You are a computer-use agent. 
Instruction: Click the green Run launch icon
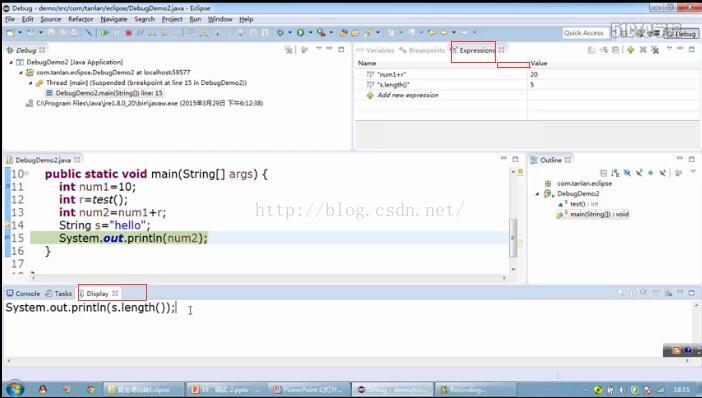tap(300, 32)
